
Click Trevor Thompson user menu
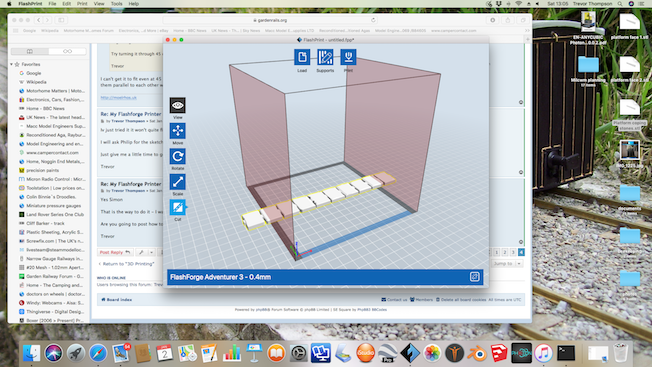tap(593, 4)
